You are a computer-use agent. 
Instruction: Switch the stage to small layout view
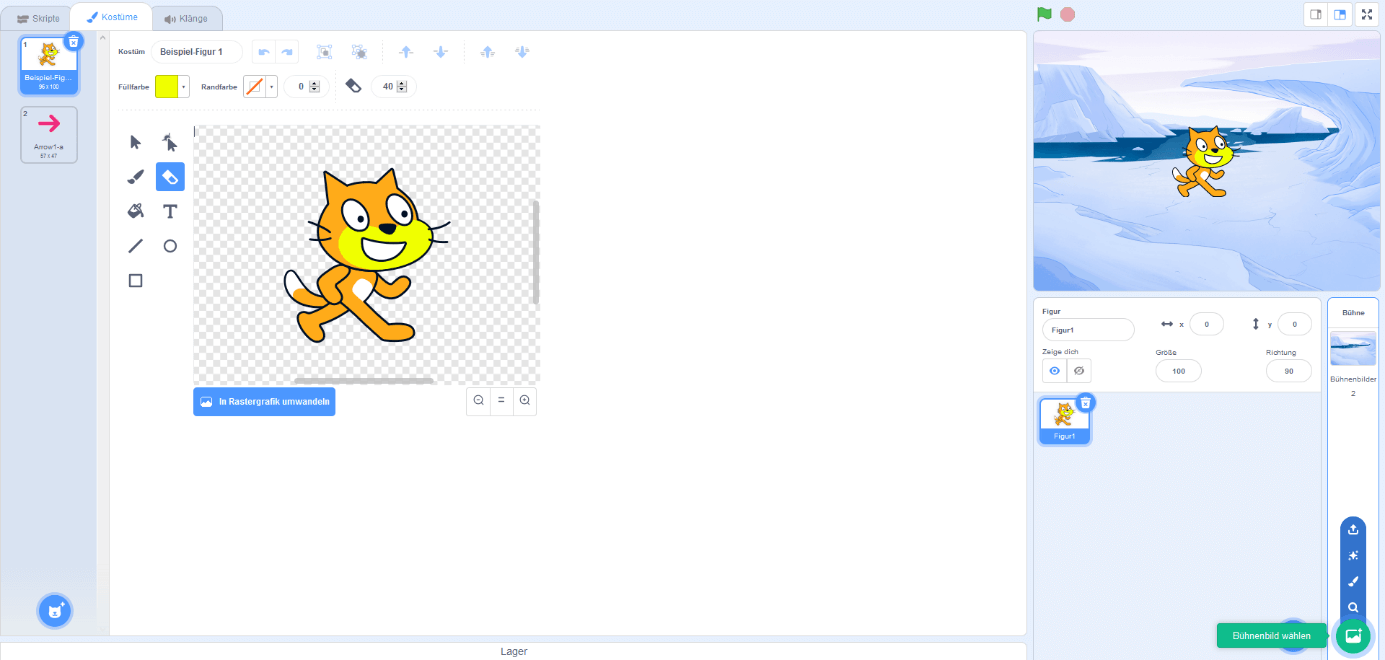(1314, 15)
